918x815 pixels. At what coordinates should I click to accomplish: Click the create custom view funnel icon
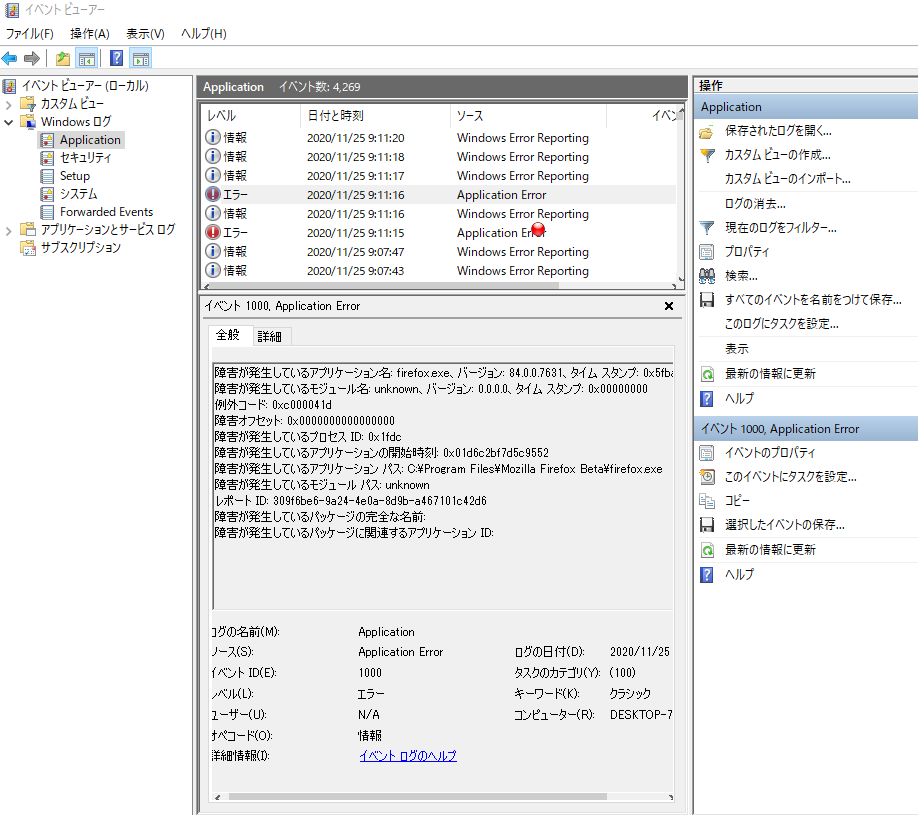pos(707,155)
